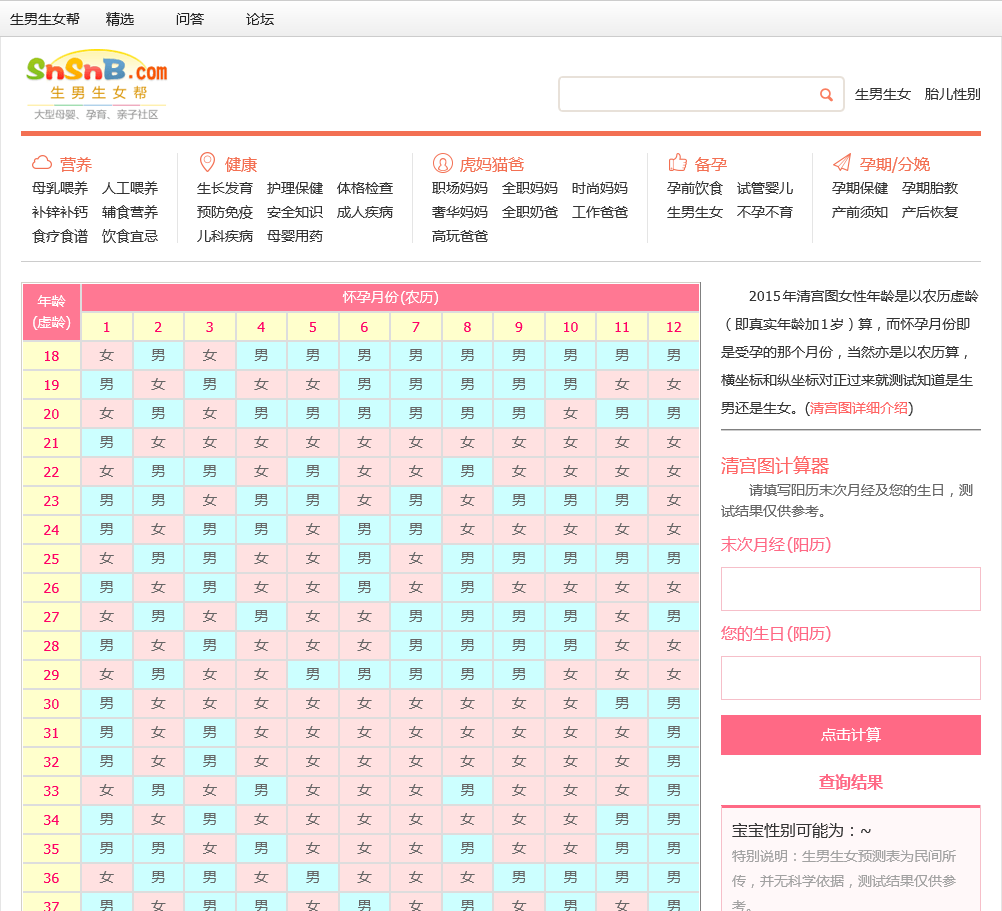Click the search magnifier icon
The image size is (1002, 911).
coord(826,95)
